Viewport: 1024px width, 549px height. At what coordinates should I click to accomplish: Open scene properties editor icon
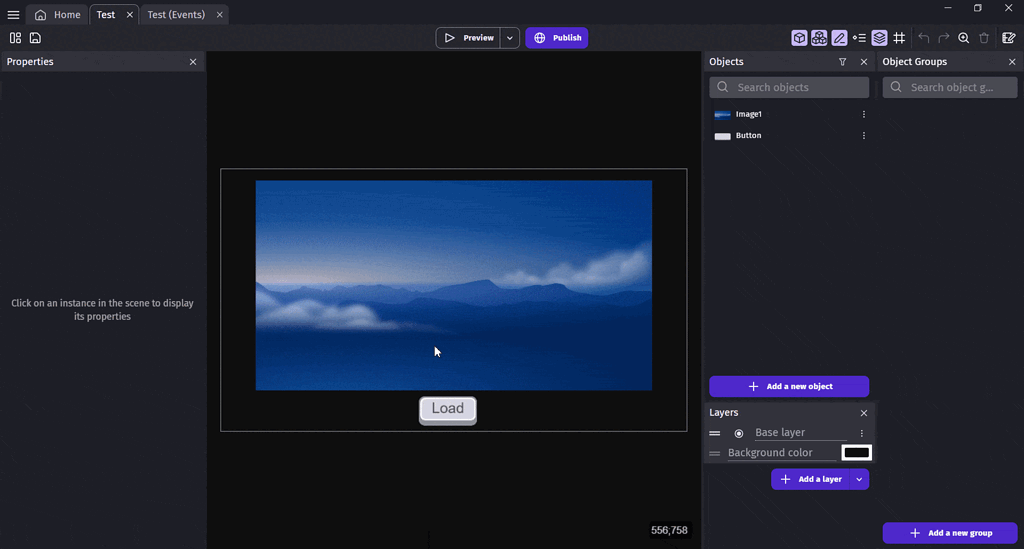pyautogui.click(x=1009, y=38)
